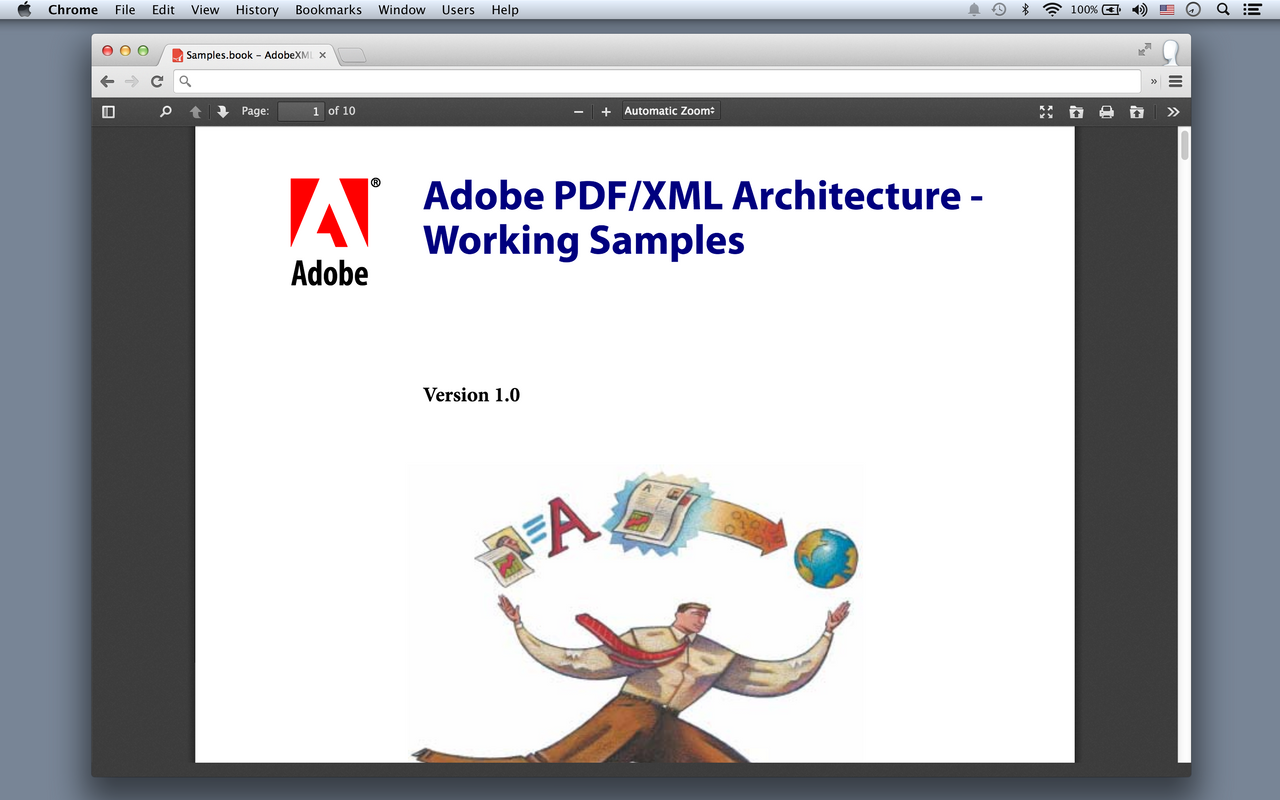
Task: Open the Bookmarks menu
Action: click(x=328, y=10)
